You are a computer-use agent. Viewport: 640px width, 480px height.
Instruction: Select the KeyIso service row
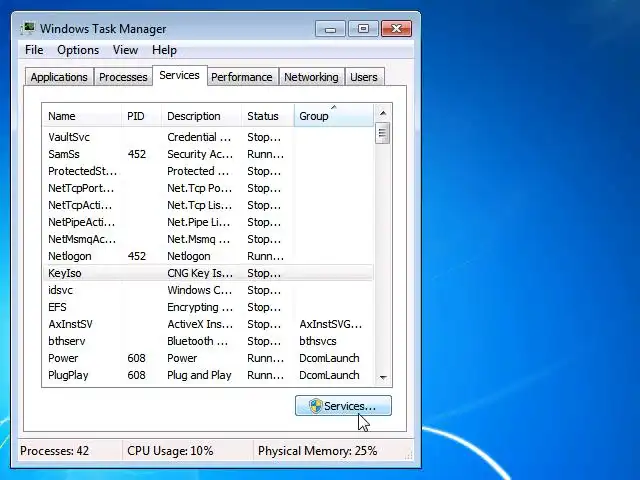coord(208,273)
